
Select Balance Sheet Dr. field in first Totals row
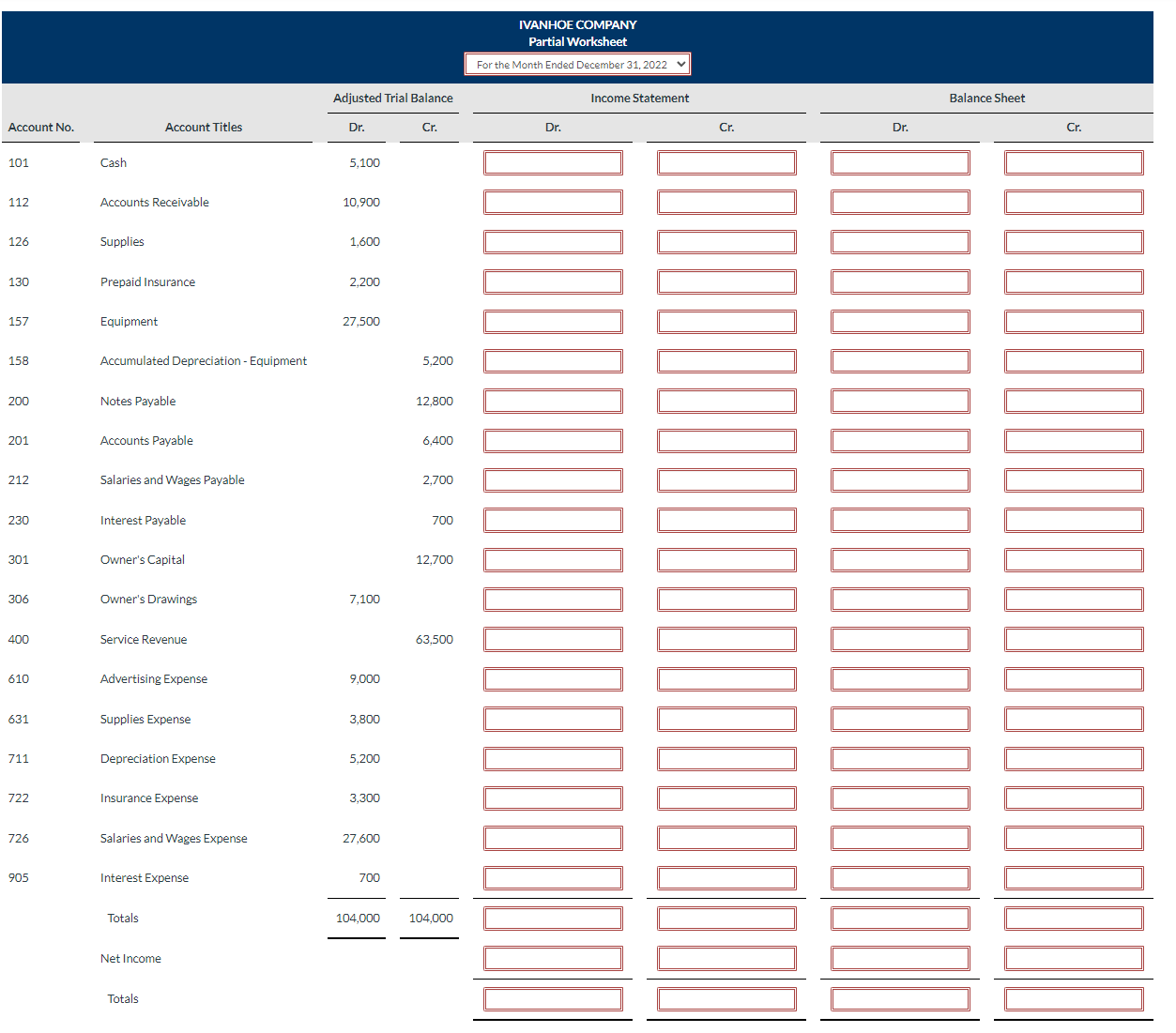click(x=900, y=918)
